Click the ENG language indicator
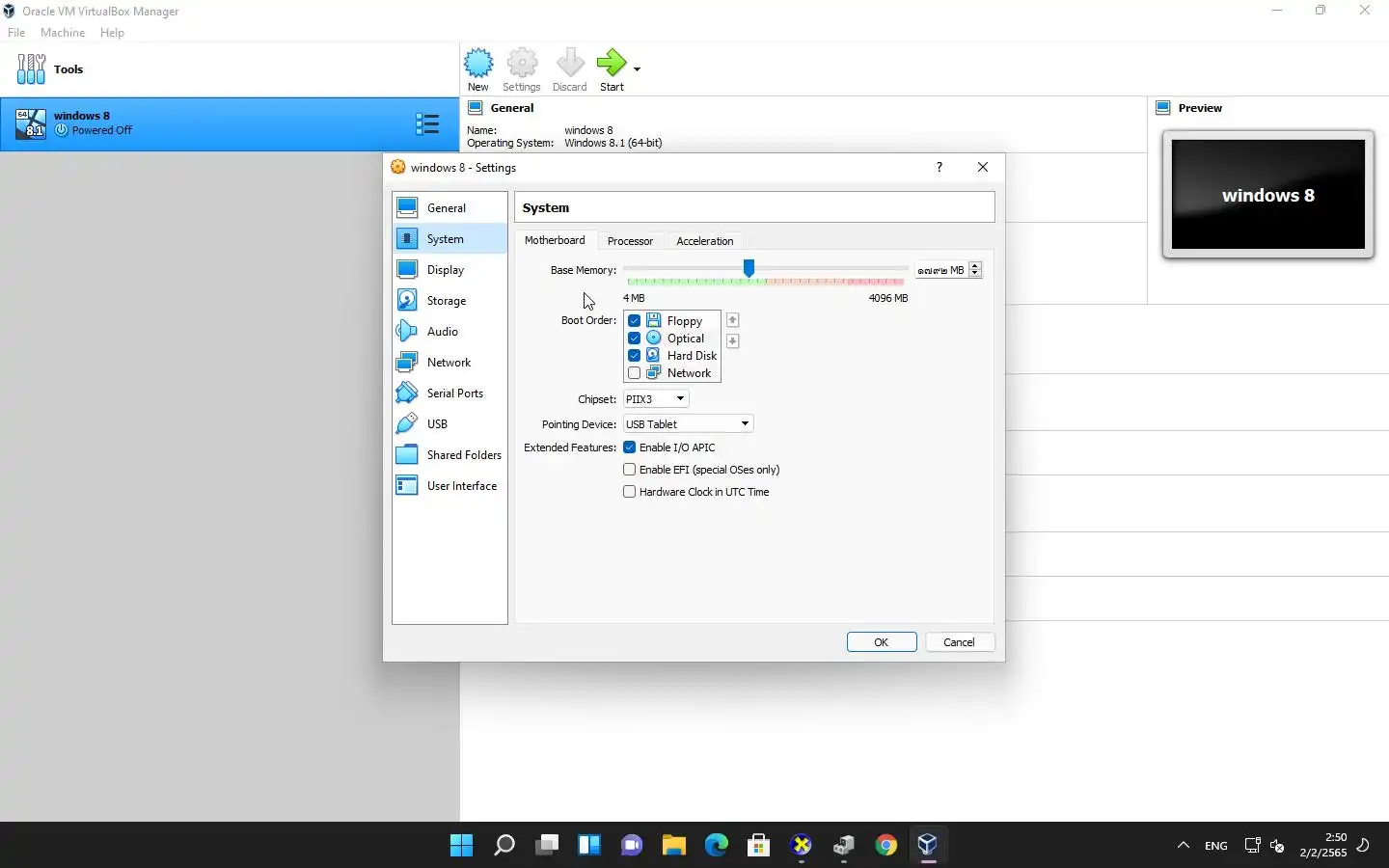1389x868 pixels. click(x=1216, y=846)
